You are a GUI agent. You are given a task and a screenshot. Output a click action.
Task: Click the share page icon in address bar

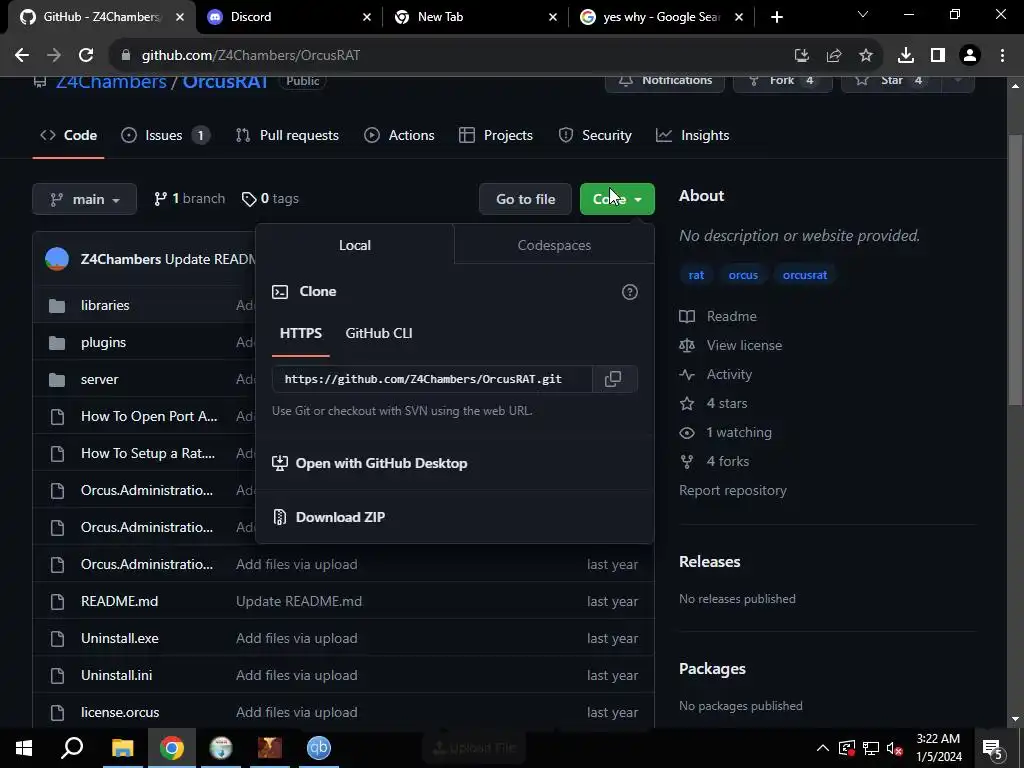coord(833,56)
